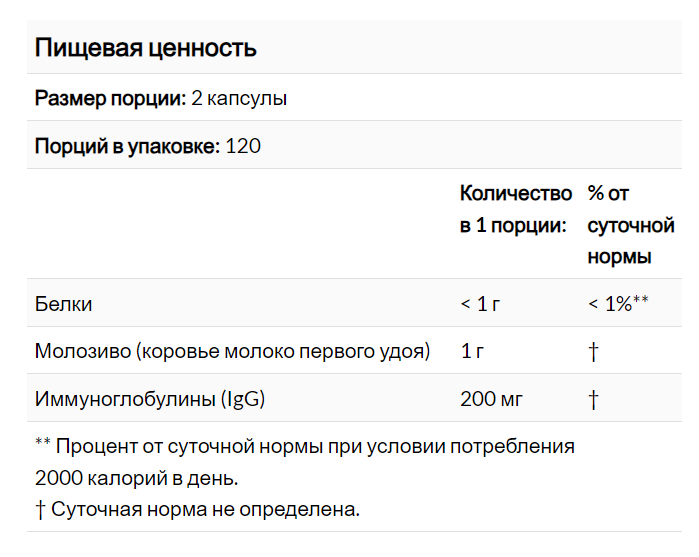Viewport: 699px width, 557px height.
Task: Select the 'Порций в упаковке:' label
Action: click(x=127, y=146)
